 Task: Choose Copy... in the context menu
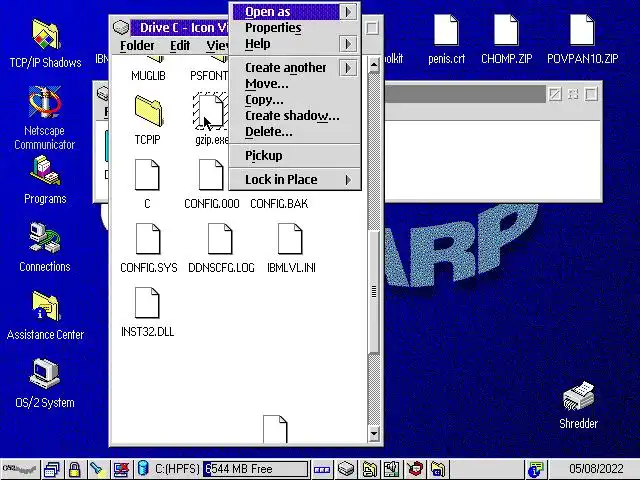(295, 100)
